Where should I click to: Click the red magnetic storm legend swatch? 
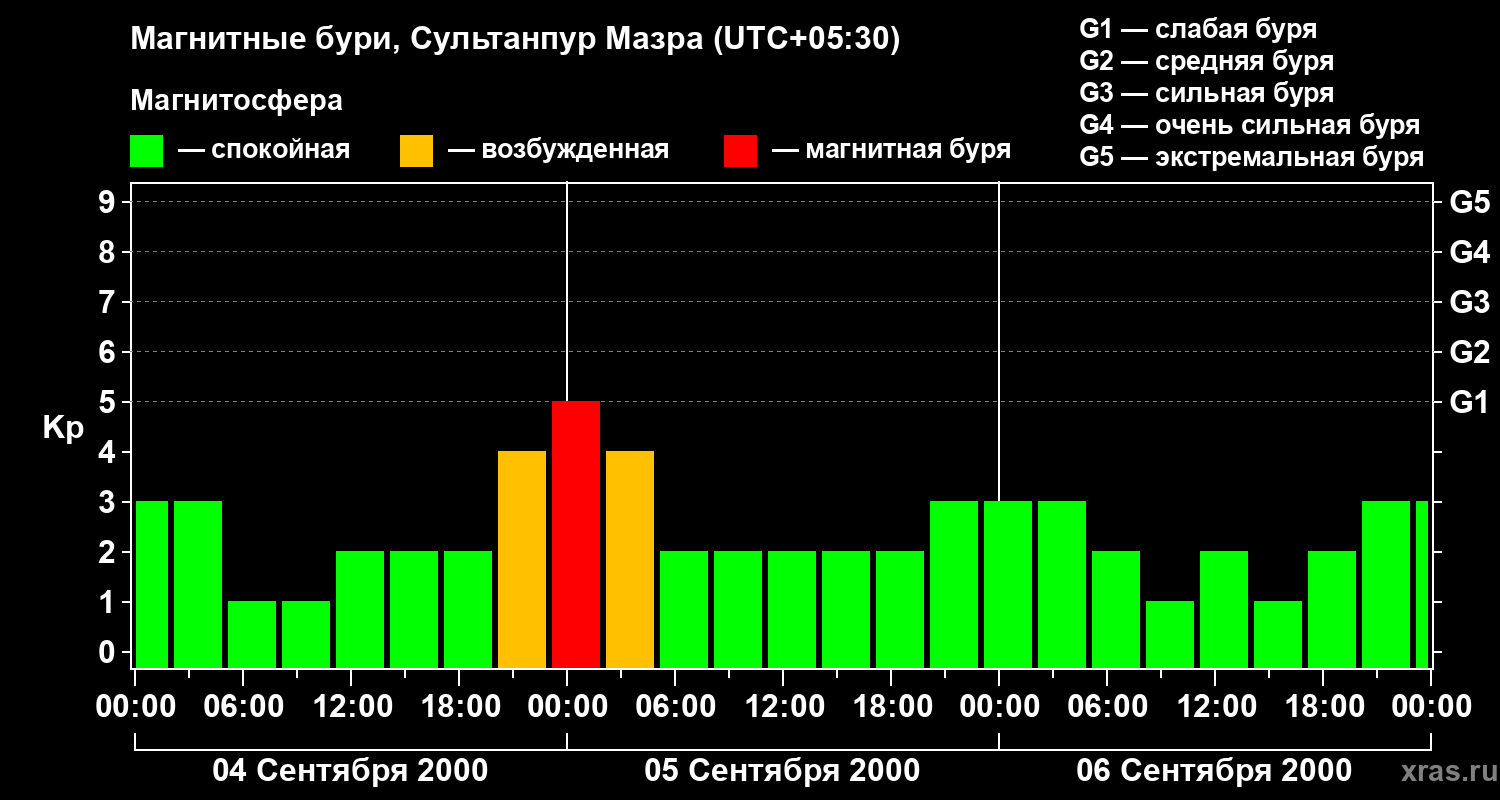[740, 151]
